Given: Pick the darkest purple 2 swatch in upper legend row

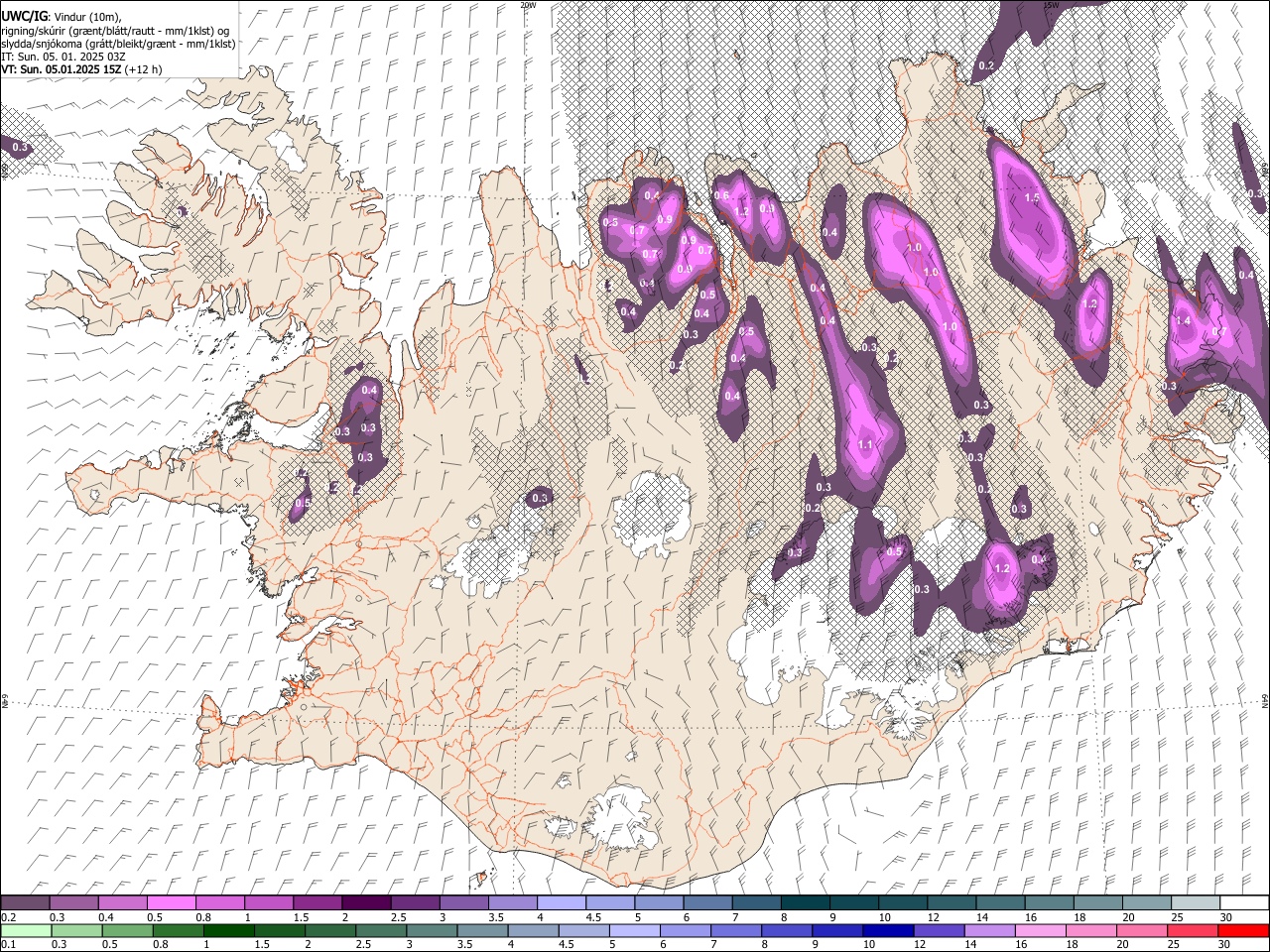Looking at the screenshot, I should pyautogui.click(x=365, y=903).
